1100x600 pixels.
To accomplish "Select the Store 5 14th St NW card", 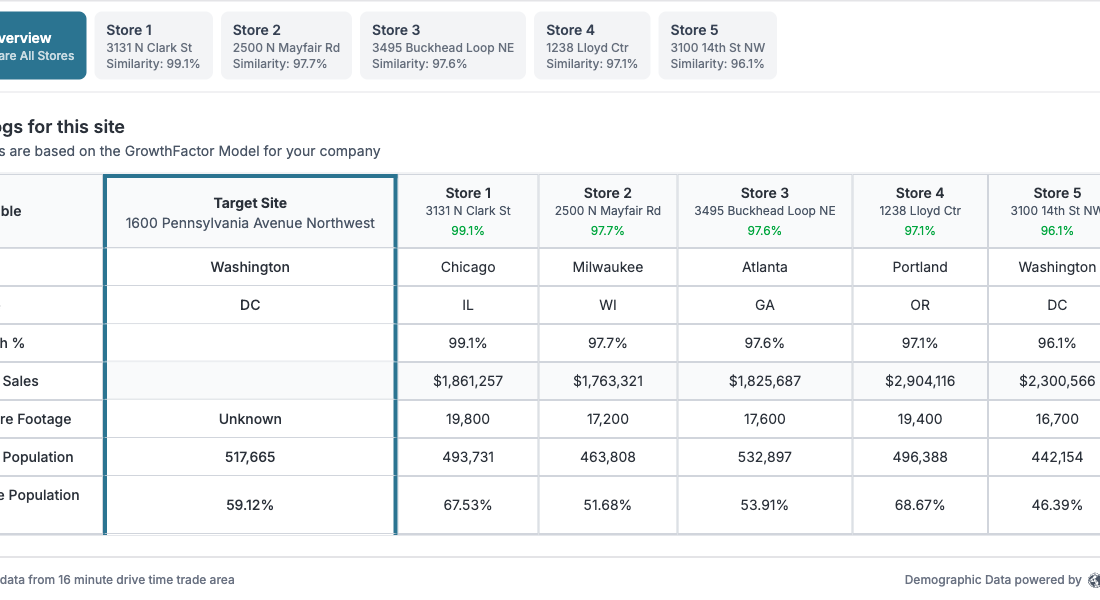I will click(716, 44).
